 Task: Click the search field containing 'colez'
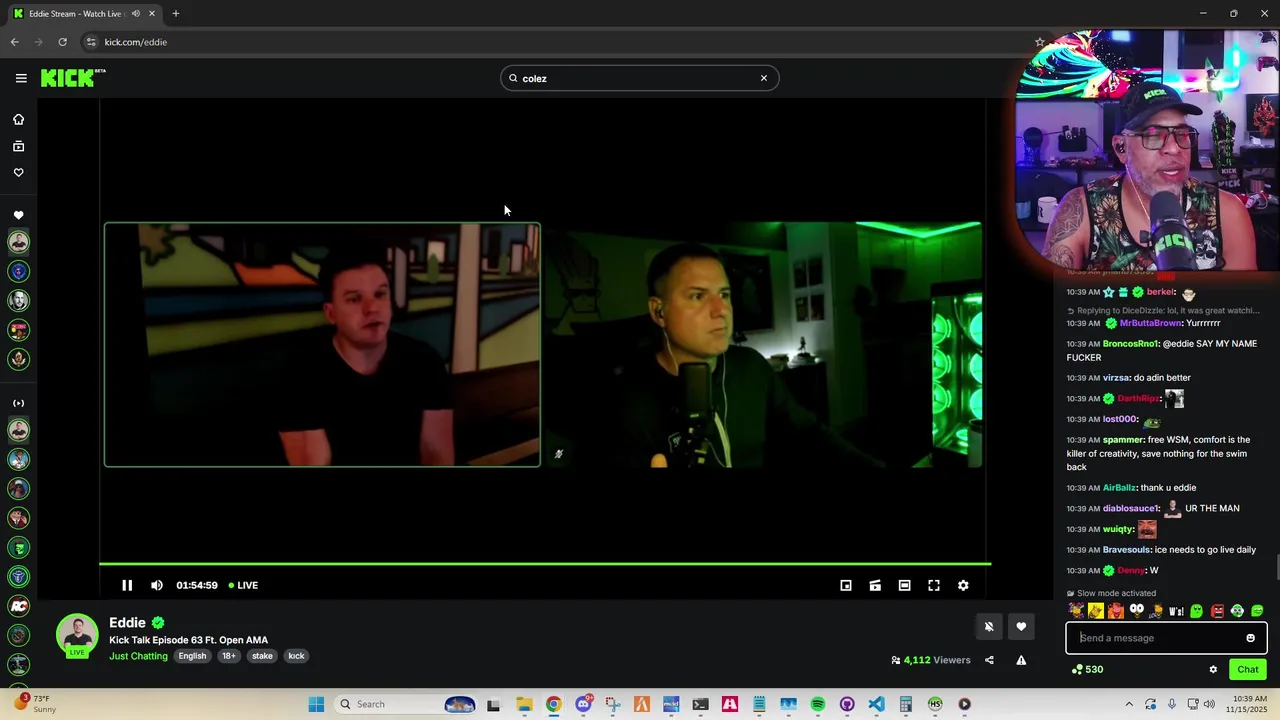tap(639, 78)
